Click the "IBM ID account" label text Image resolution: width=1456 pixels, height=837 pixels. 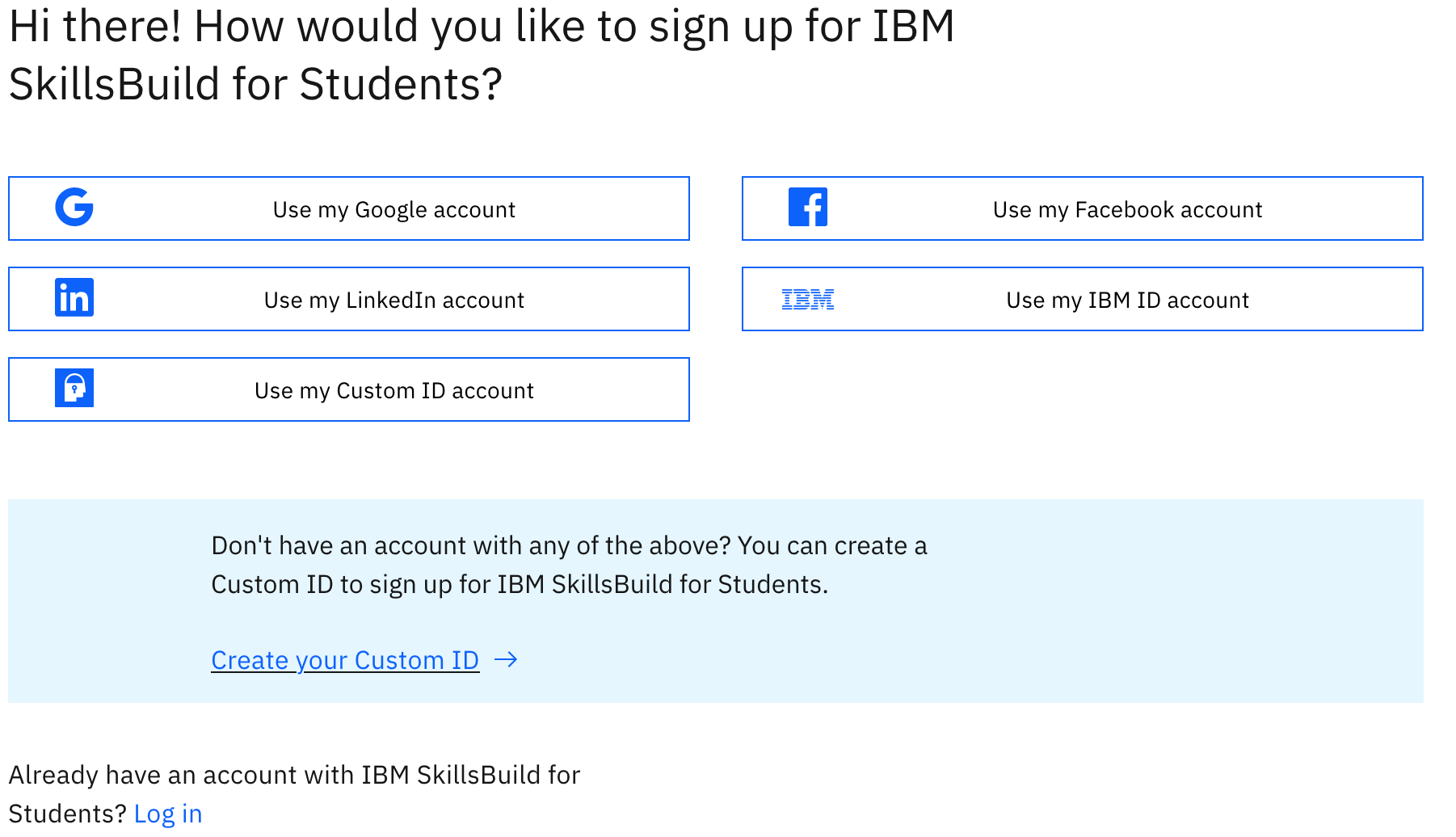click(1168, 301)
